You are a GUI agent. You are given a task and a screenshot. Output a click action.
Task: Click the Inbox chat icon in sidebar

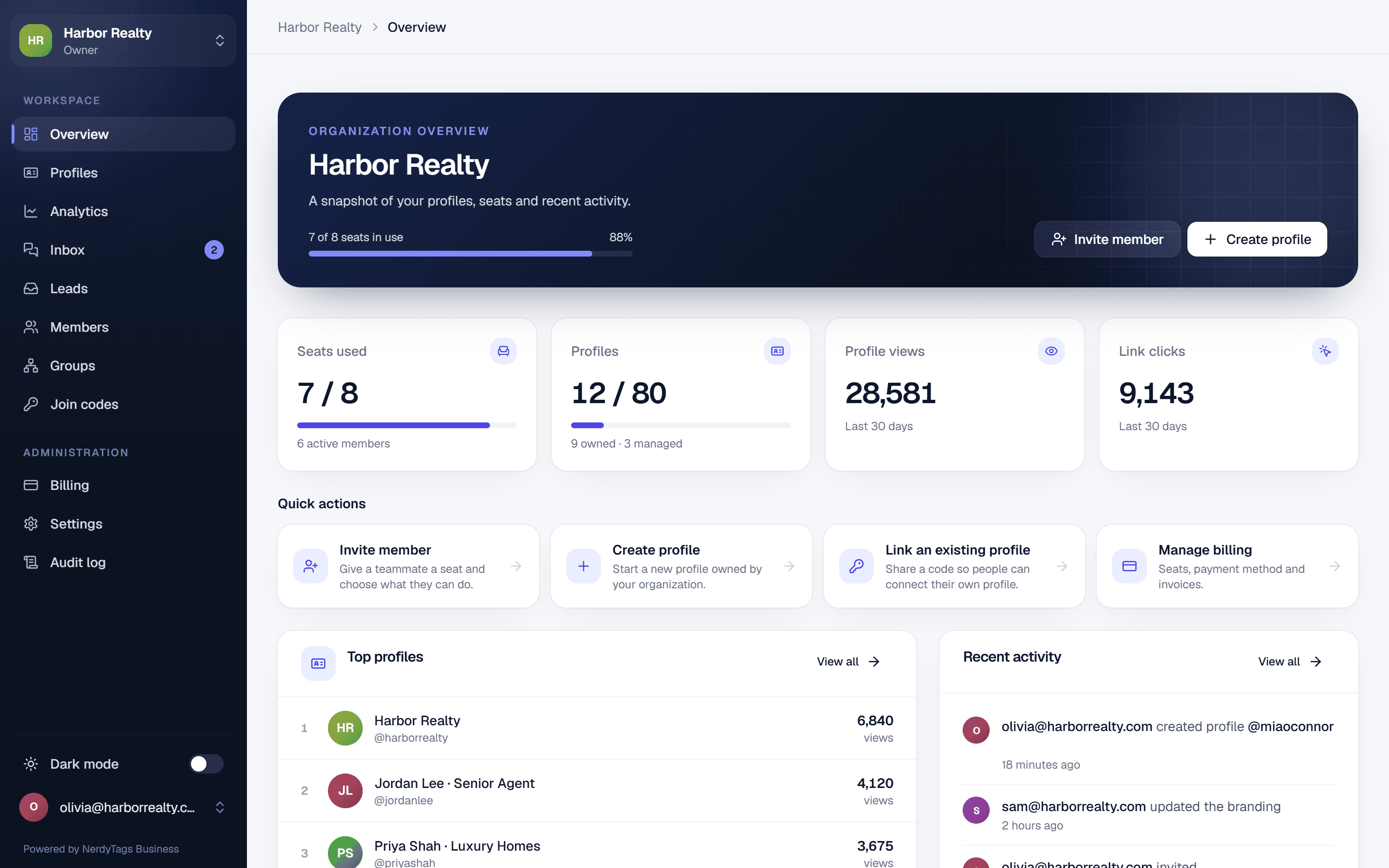click(x=31, y=250)
